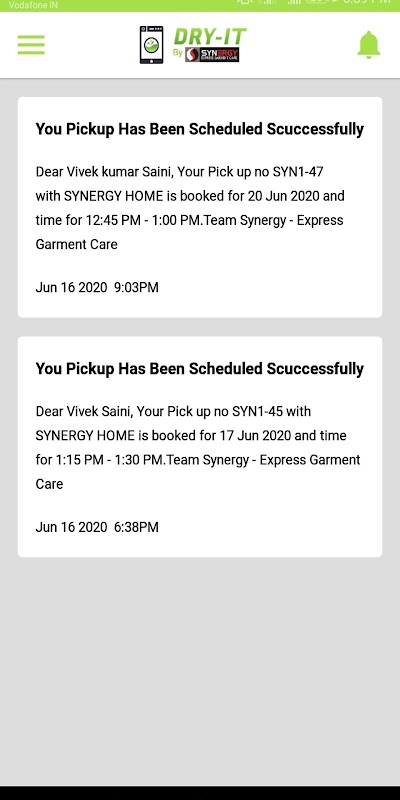Tap the Jun 16 2020 6:38PM timestamp

pyautogui.click(x=97, y=527)
